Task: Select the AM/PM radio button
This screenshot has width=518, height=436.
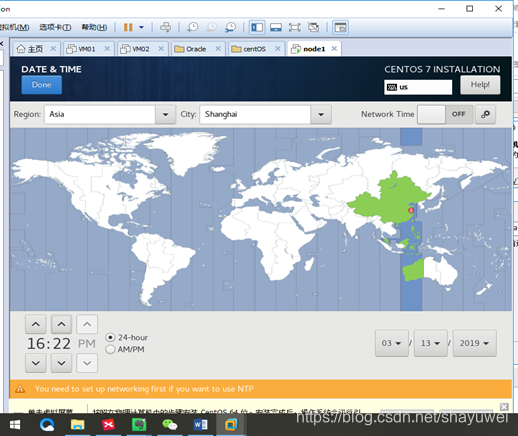Action: click(x=110, y=349)
